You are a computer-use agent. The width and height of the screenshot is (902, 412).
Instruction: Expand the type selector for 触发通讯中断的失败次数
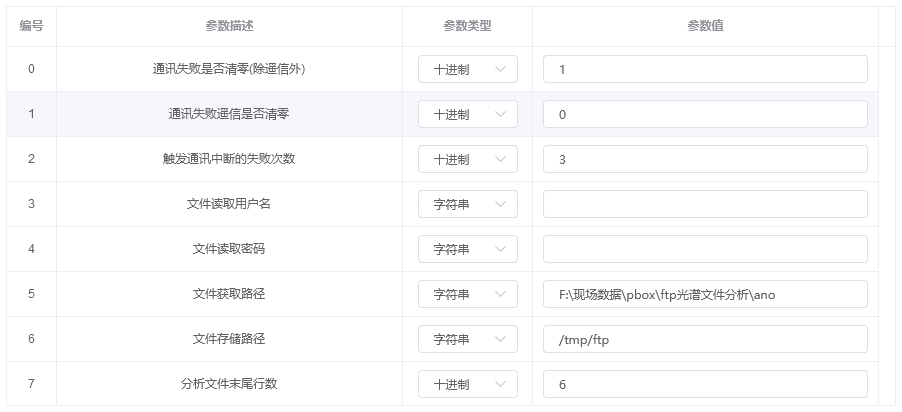pyautogui.click(x=468, y=159)
